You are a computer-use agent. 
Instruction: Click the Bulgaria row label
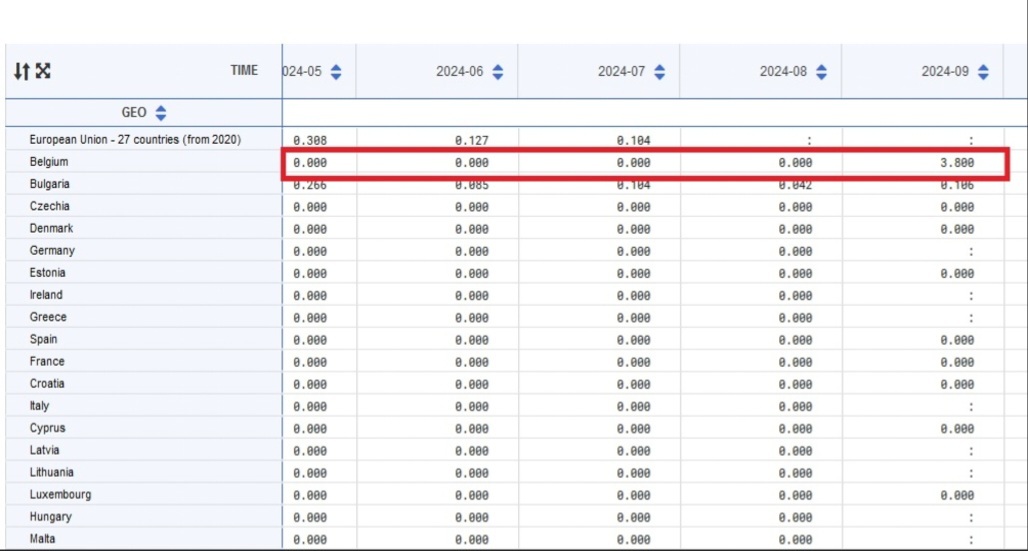pos(50,184)
